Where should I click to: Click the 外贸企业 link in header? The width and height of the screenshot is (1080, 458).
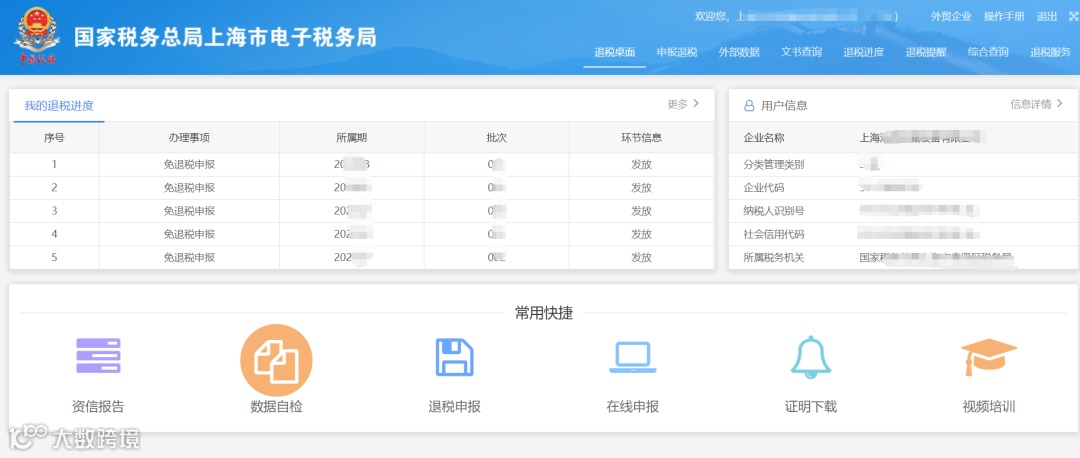tap(951, 17)
